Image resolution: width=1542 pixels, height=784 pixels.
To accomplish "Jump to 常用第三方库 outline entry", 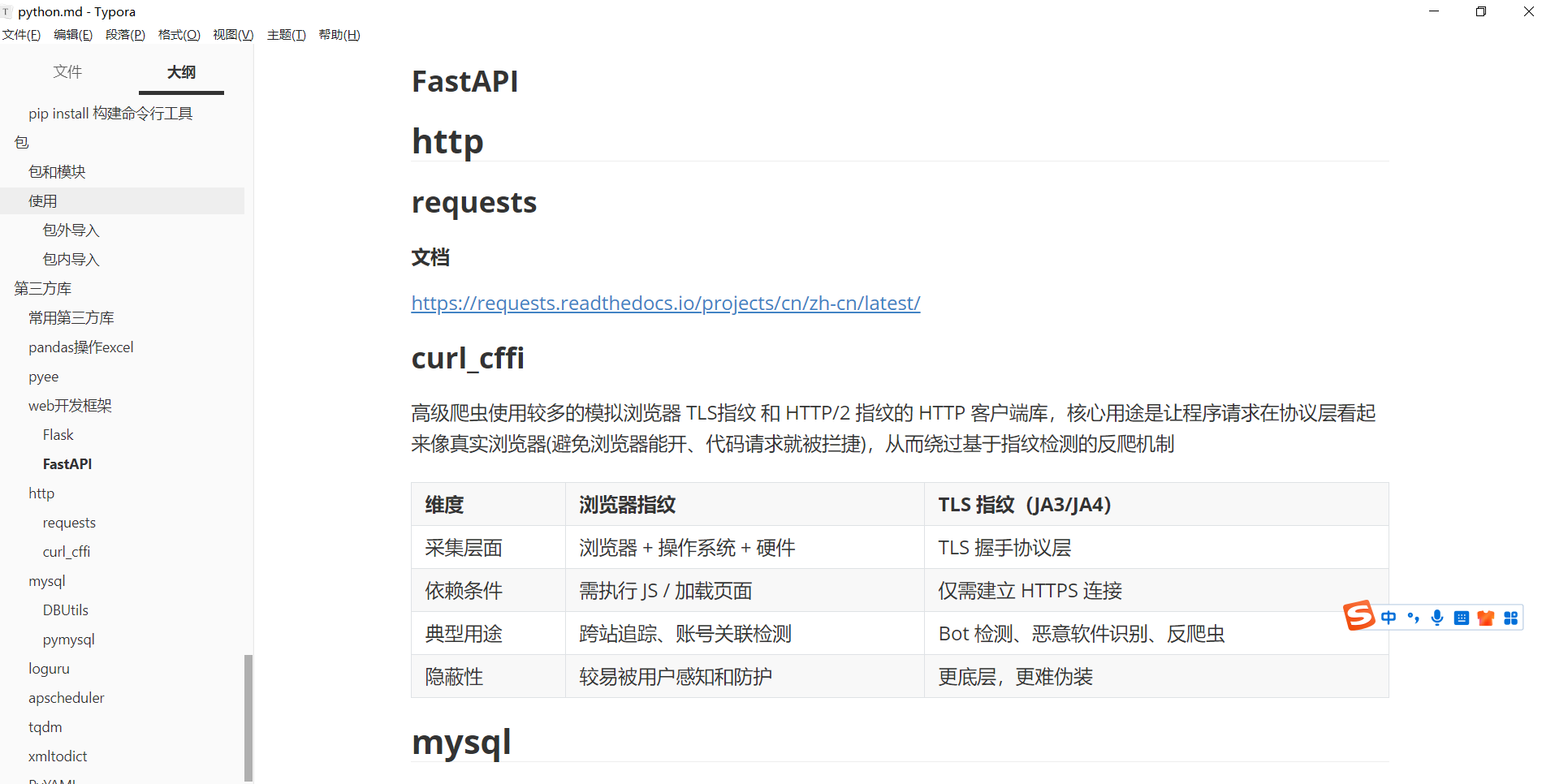I will 71,318.
